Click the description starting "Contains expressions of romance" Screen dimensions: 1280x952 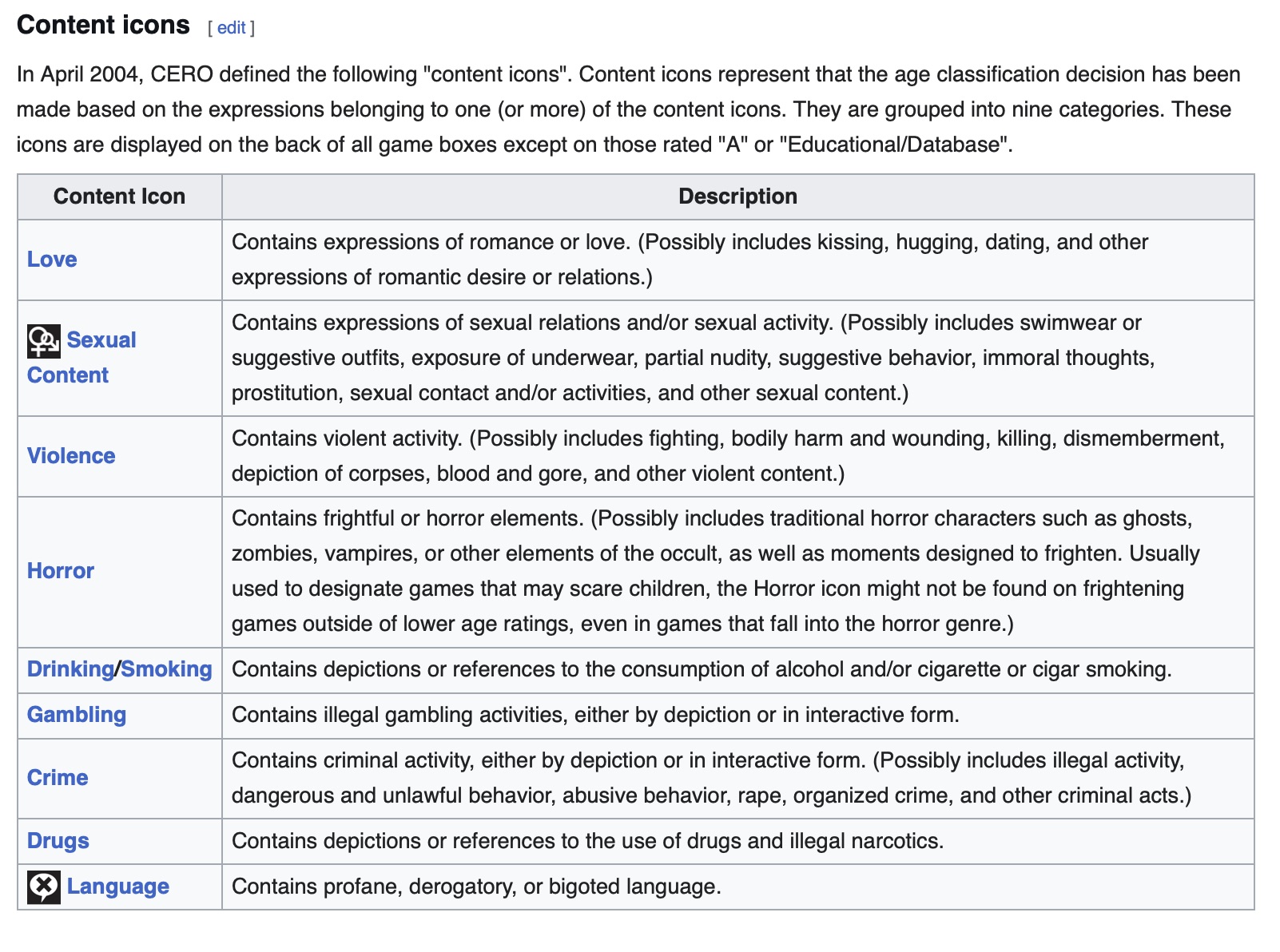click(x=690, y=260)
